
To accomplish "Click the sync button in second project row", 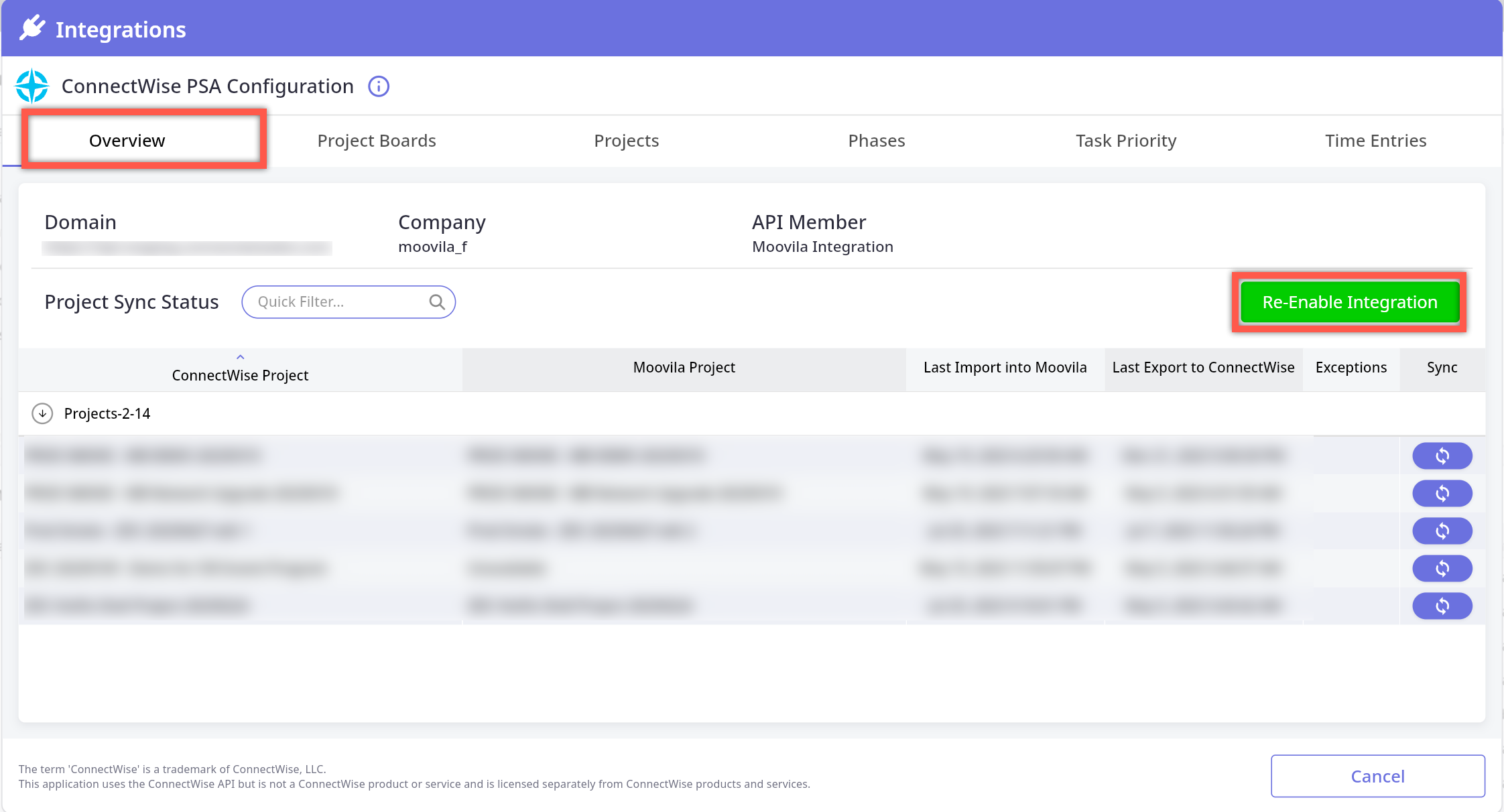I will tap(1442, 493).
